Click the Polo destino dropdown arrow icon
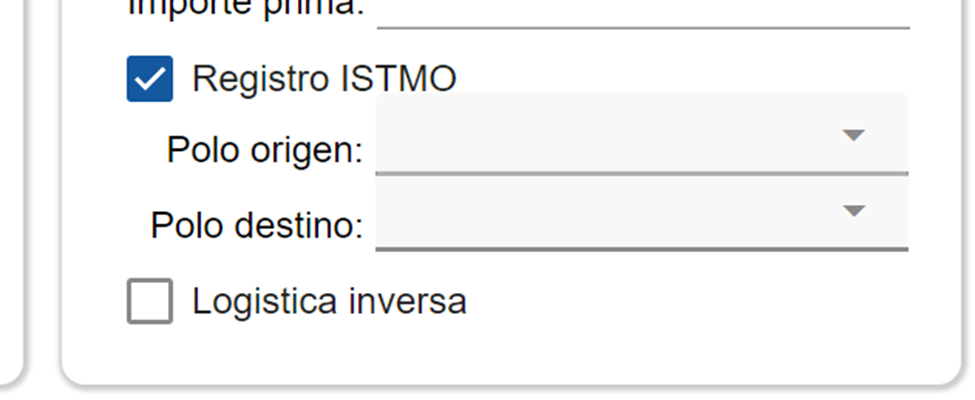 pyautogui.click(x=852, y=211)
